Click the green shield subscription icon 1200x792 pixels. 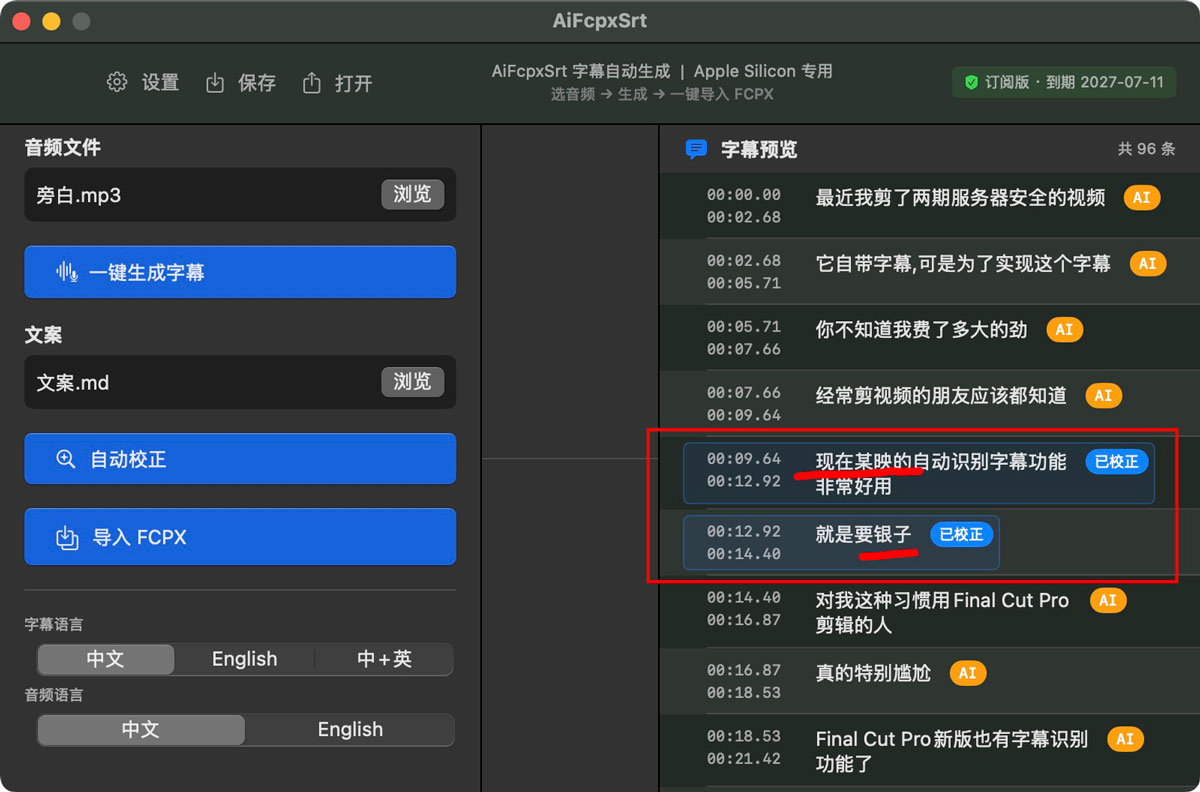971,82
